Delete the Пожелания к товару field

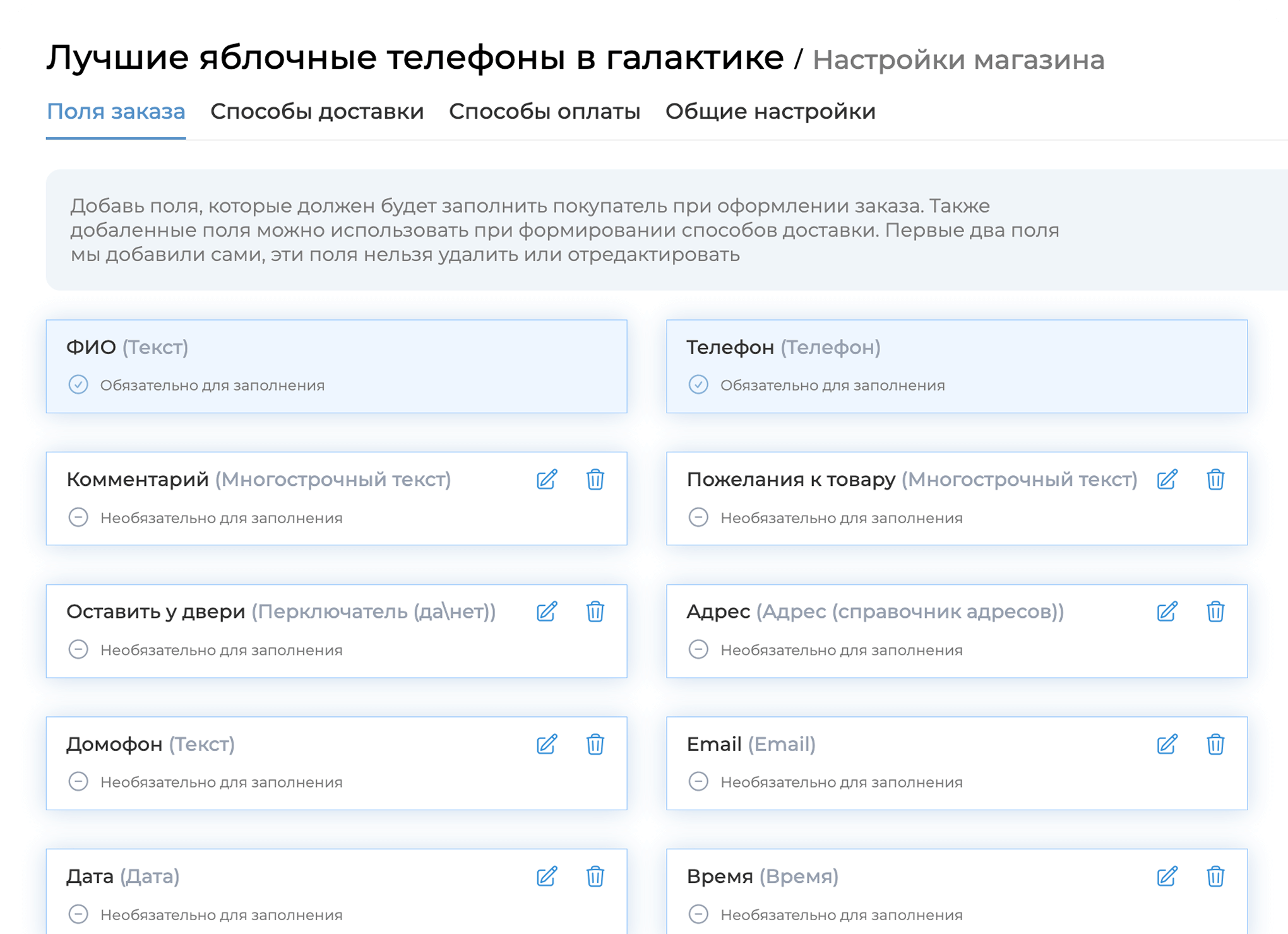click(x=1215, y=480)
